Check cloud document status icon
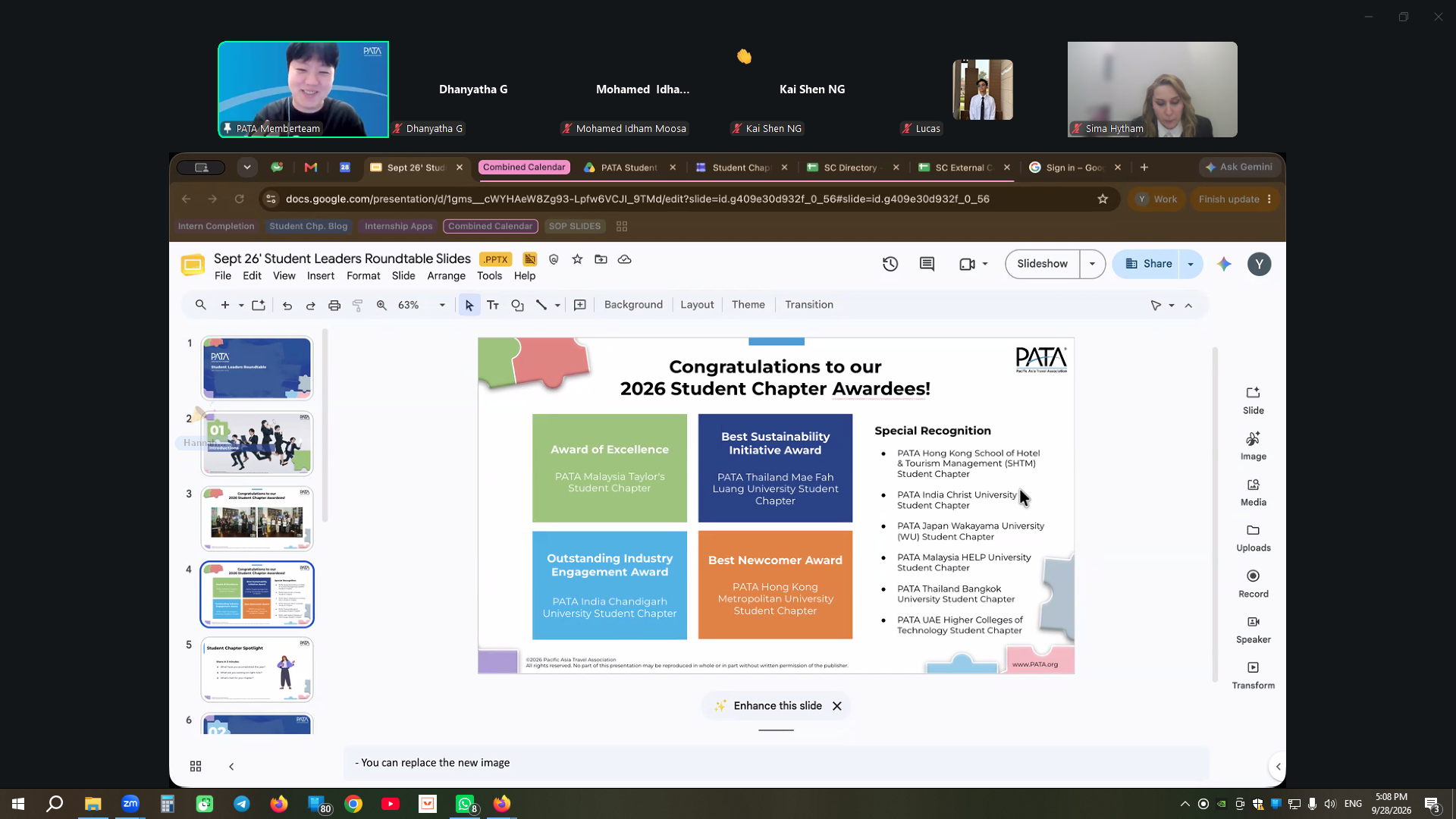 (x=625, y=259)
